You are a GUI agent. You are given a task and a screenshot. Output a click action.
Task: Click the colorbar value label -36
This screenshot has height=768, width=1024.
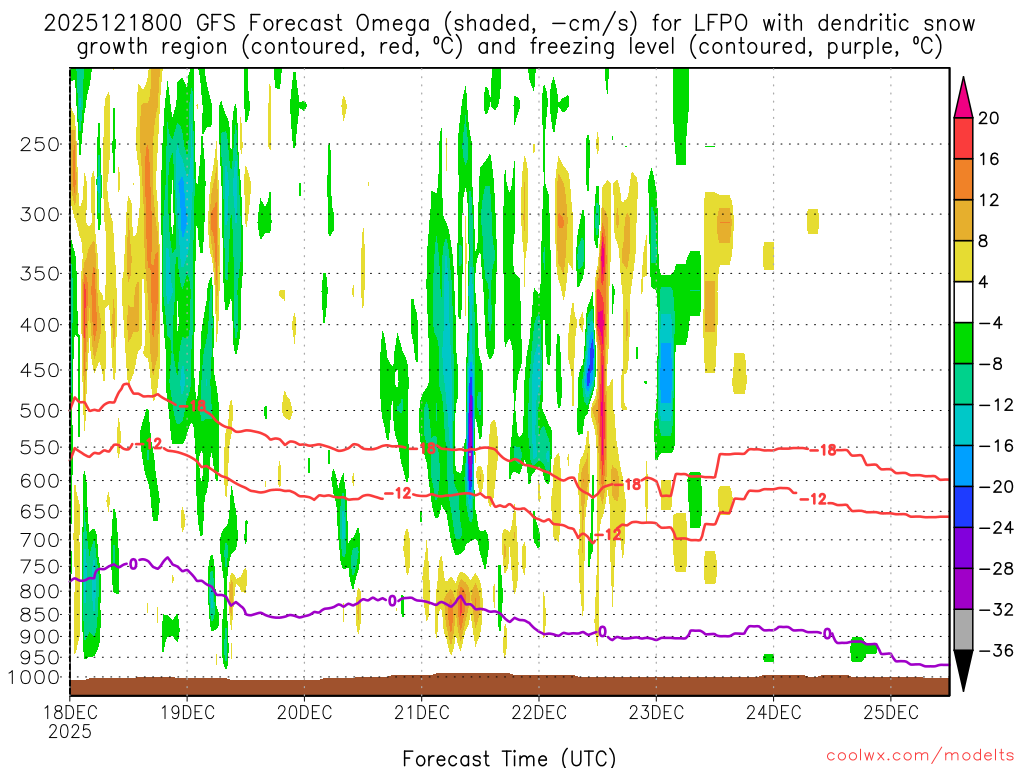click(x=996, y=650)
